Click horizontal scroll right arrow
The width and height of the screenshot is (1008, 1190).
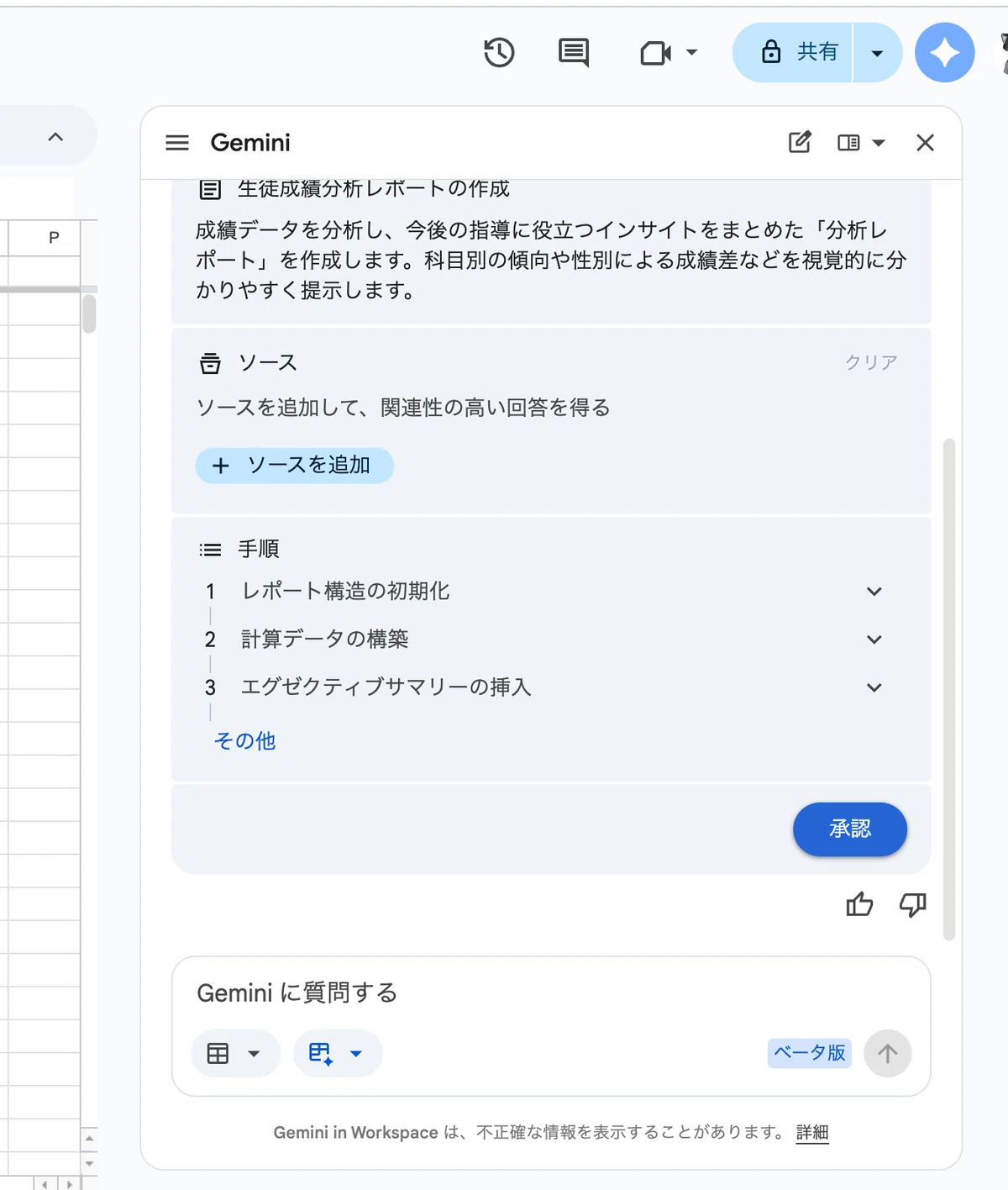pyautogui.click(x=70, y=1183)
